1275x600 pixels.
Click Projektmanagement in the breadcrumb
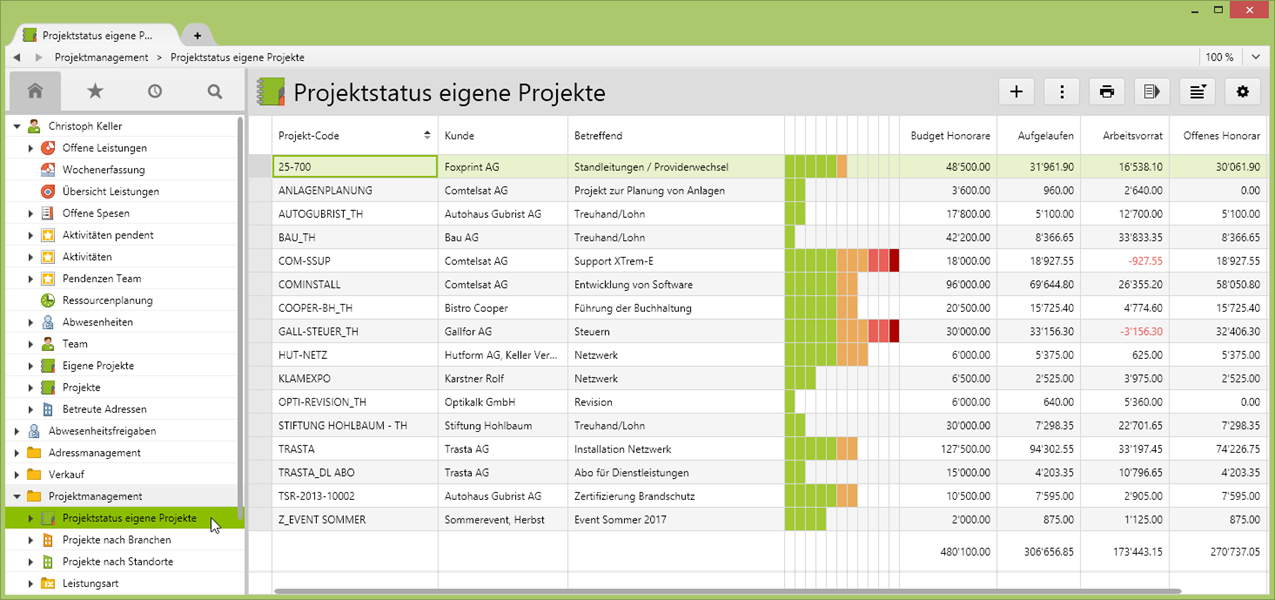(101, 58)
